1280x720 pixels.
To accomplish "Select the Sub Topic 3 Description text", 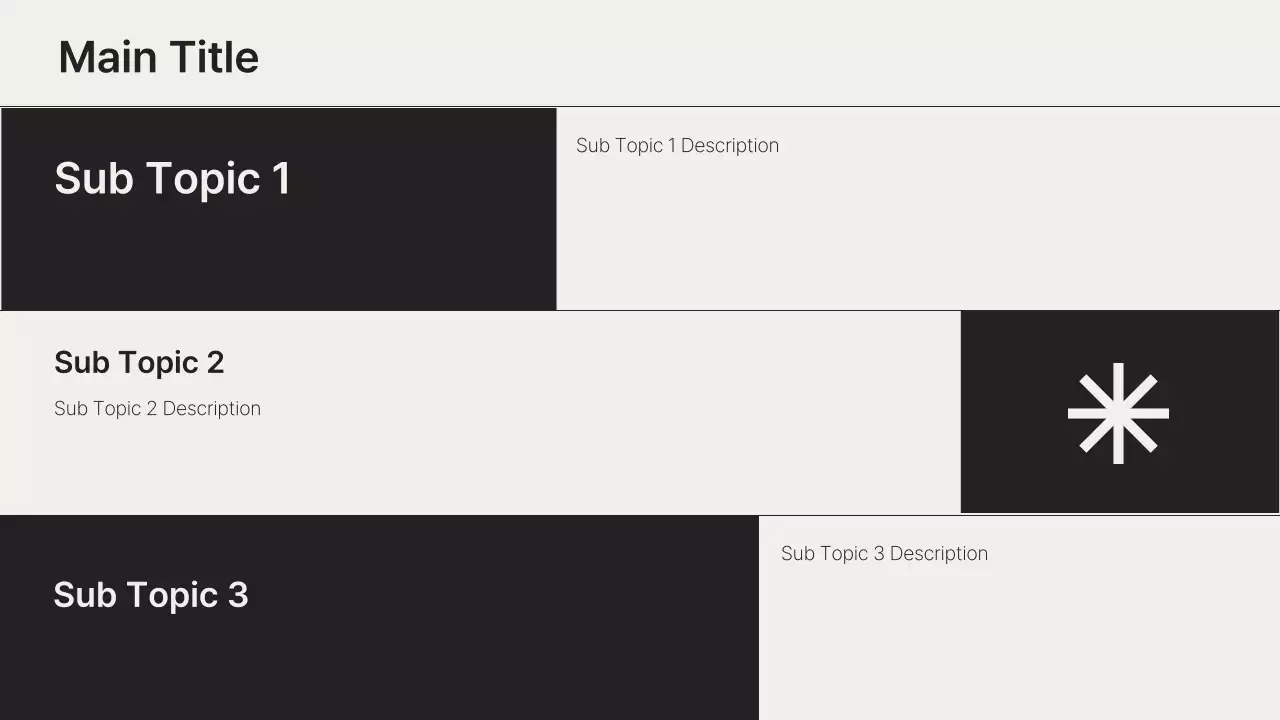I will [884, 554].
